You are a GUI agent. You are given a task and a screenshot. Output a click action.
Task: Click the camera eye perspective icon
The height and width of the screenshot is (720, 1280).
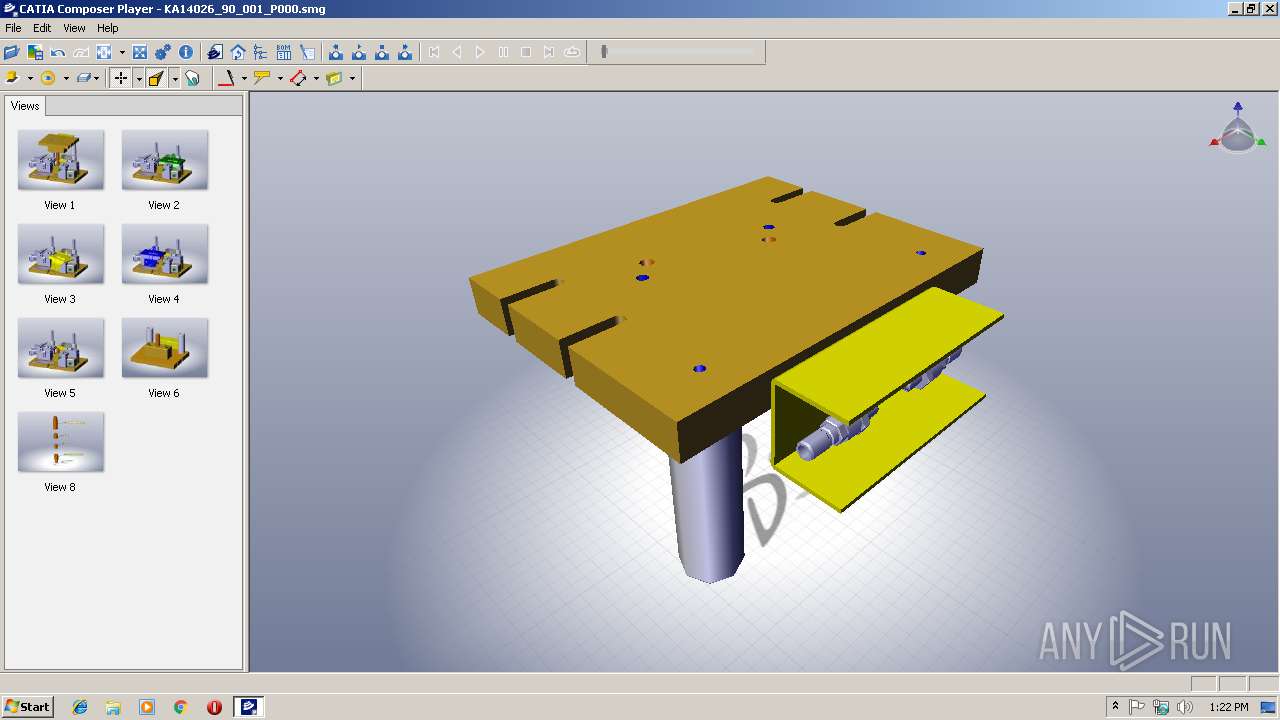click(48, 78)
